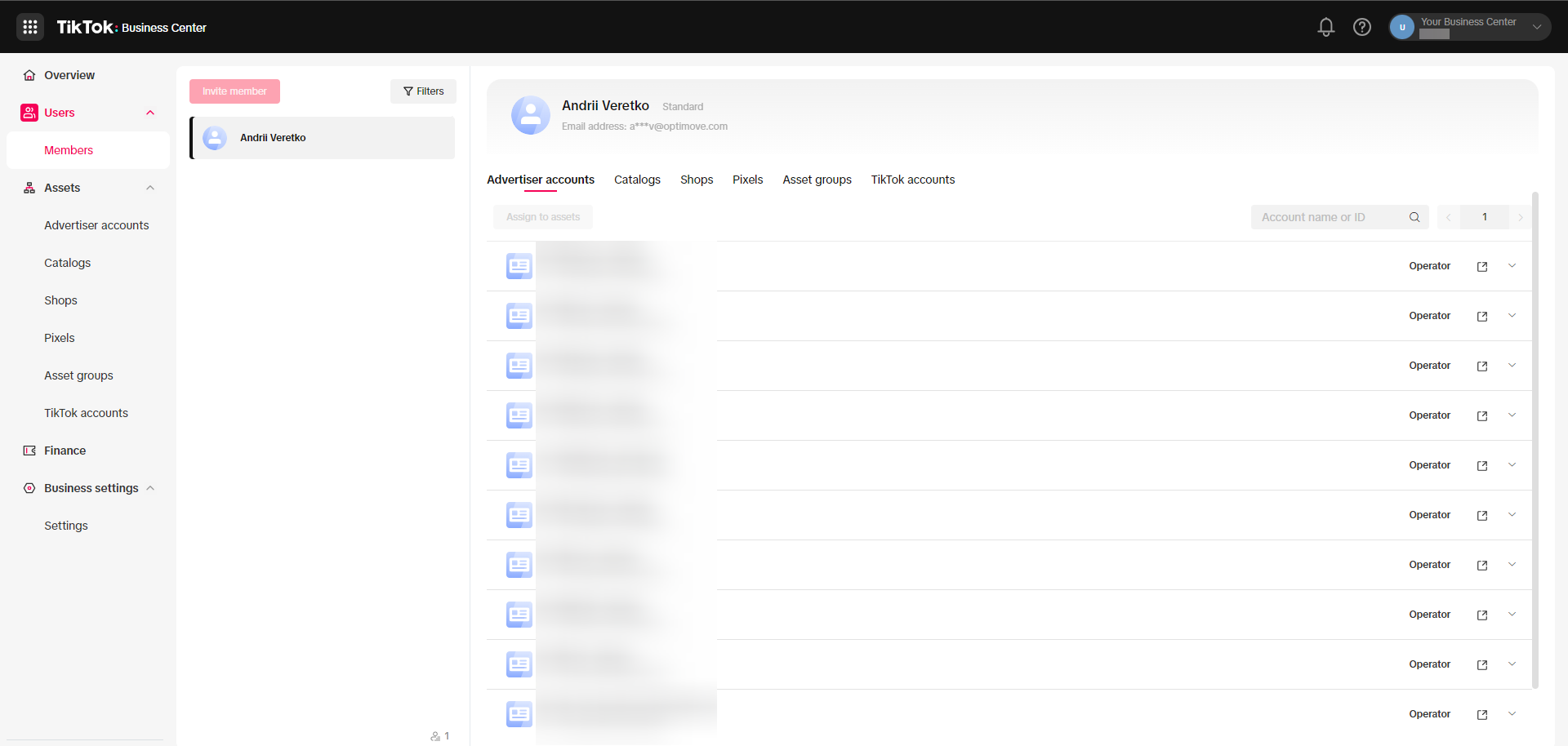Click the email address a***v@optimove.com
The width and height of the screenshot is (1568, 746).
pos(679,127)
